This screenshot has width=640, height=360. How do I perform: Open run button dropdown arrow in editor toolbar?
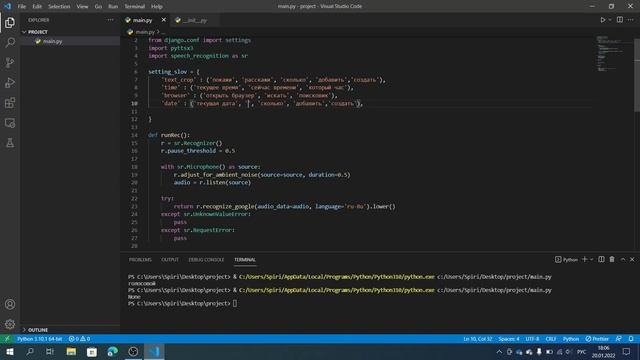pyautogui.click(x=610, y=20)
